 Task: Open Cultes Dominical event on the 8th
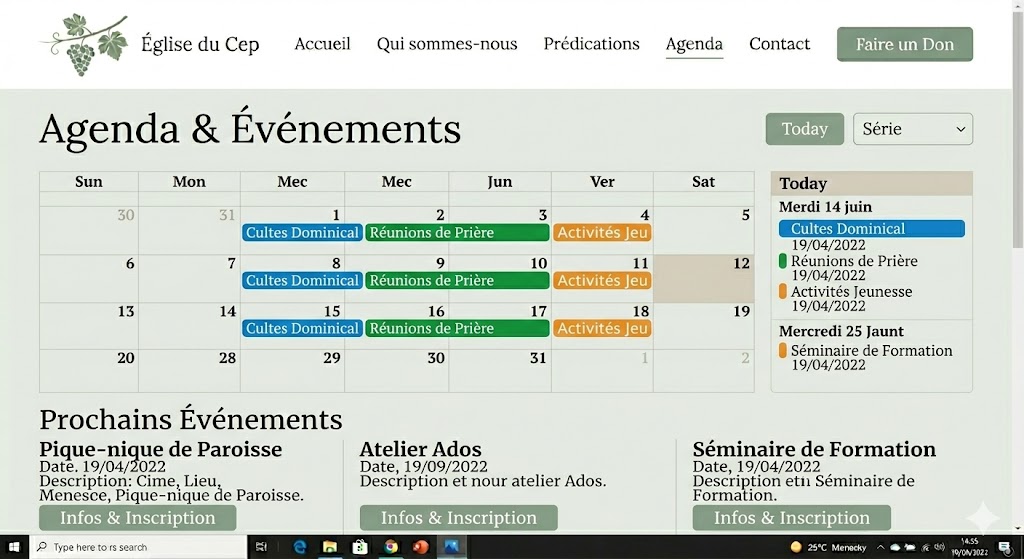click(301, 281)
